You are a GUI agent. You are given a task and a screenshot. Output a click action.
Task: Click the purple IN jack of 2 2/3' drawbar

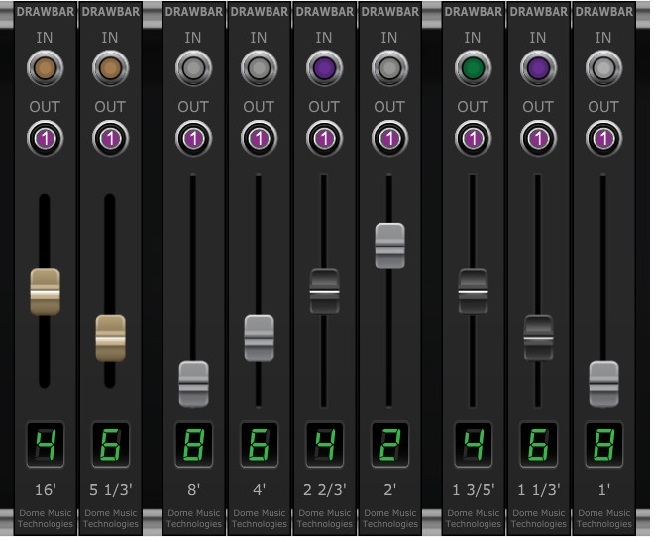point(324,68)
